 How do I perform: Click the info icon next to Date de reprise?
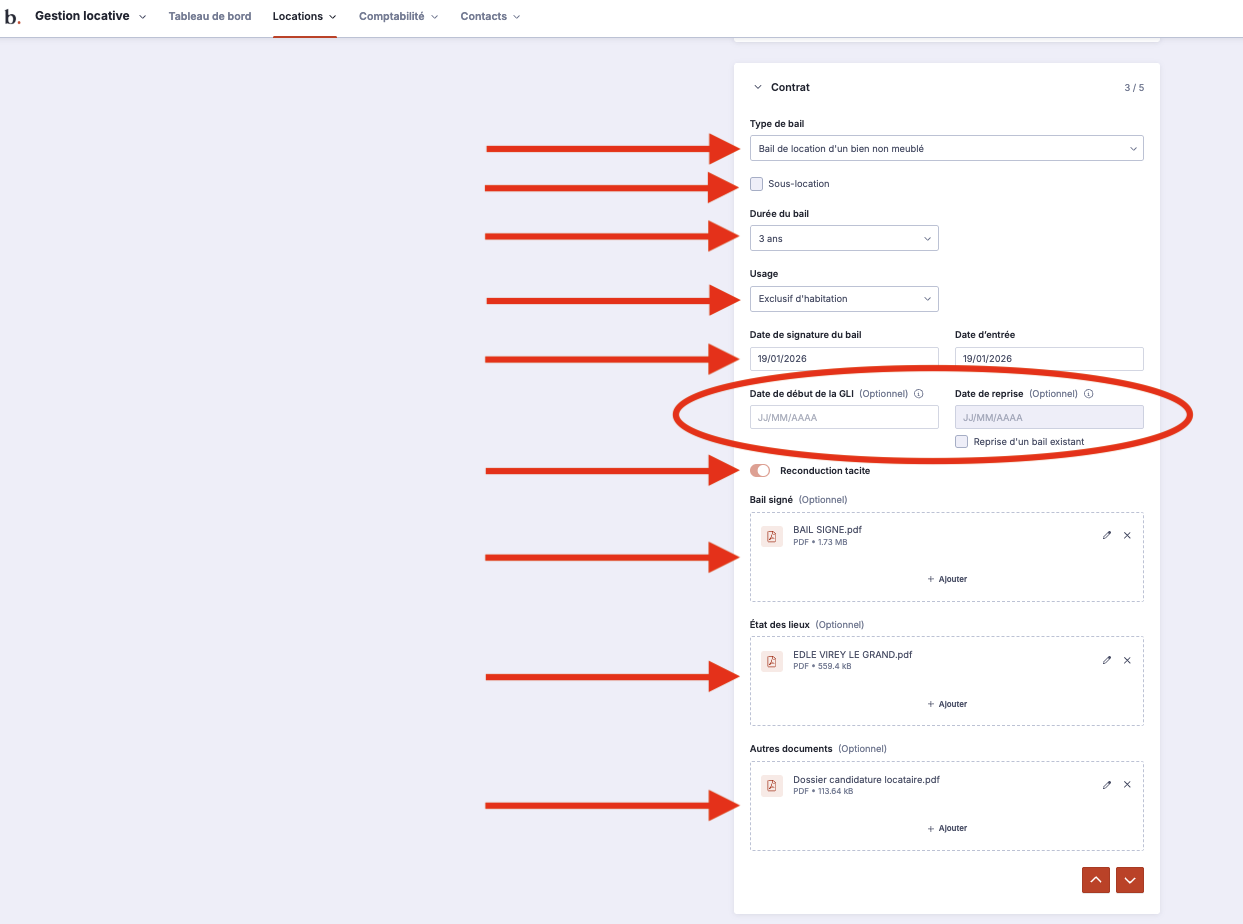tap(1088, 394)
